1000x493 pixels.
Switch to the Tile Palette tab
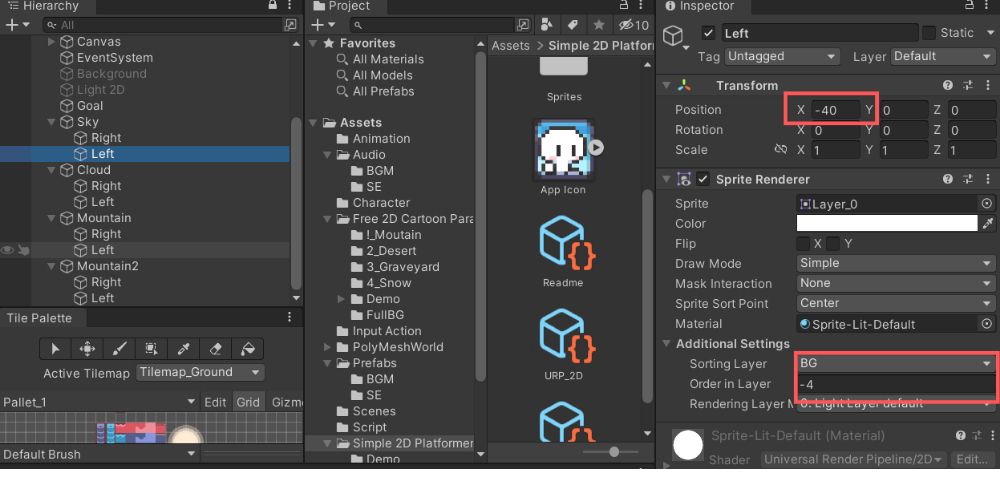click(x=38, y=318)
